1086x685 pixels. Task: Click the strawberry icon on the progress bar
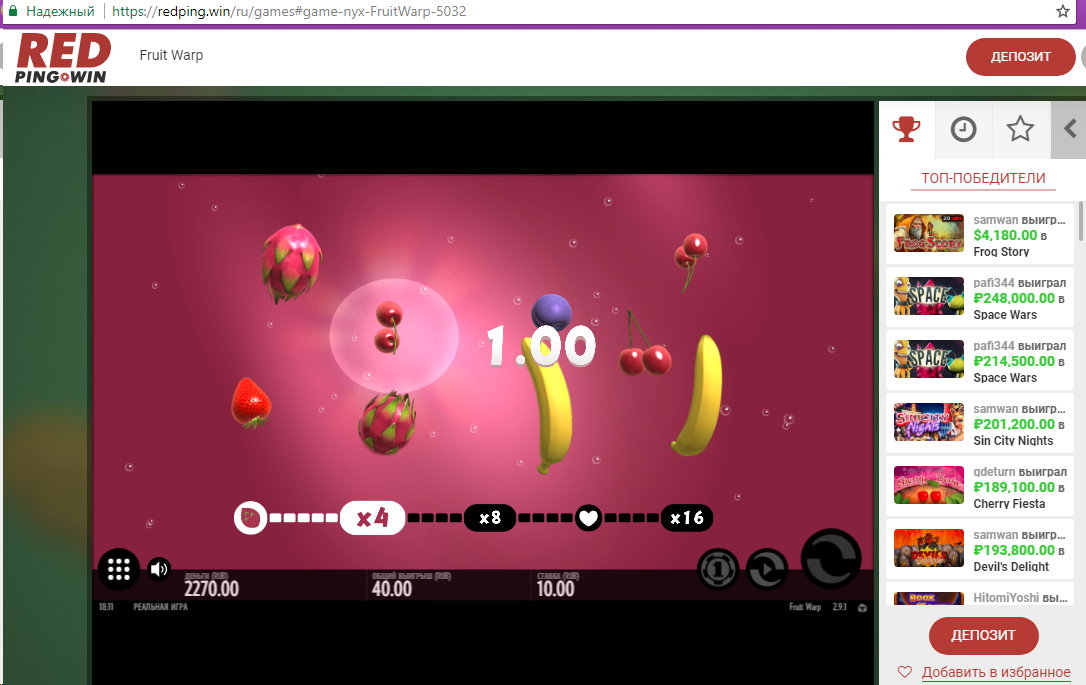point(250,518)
